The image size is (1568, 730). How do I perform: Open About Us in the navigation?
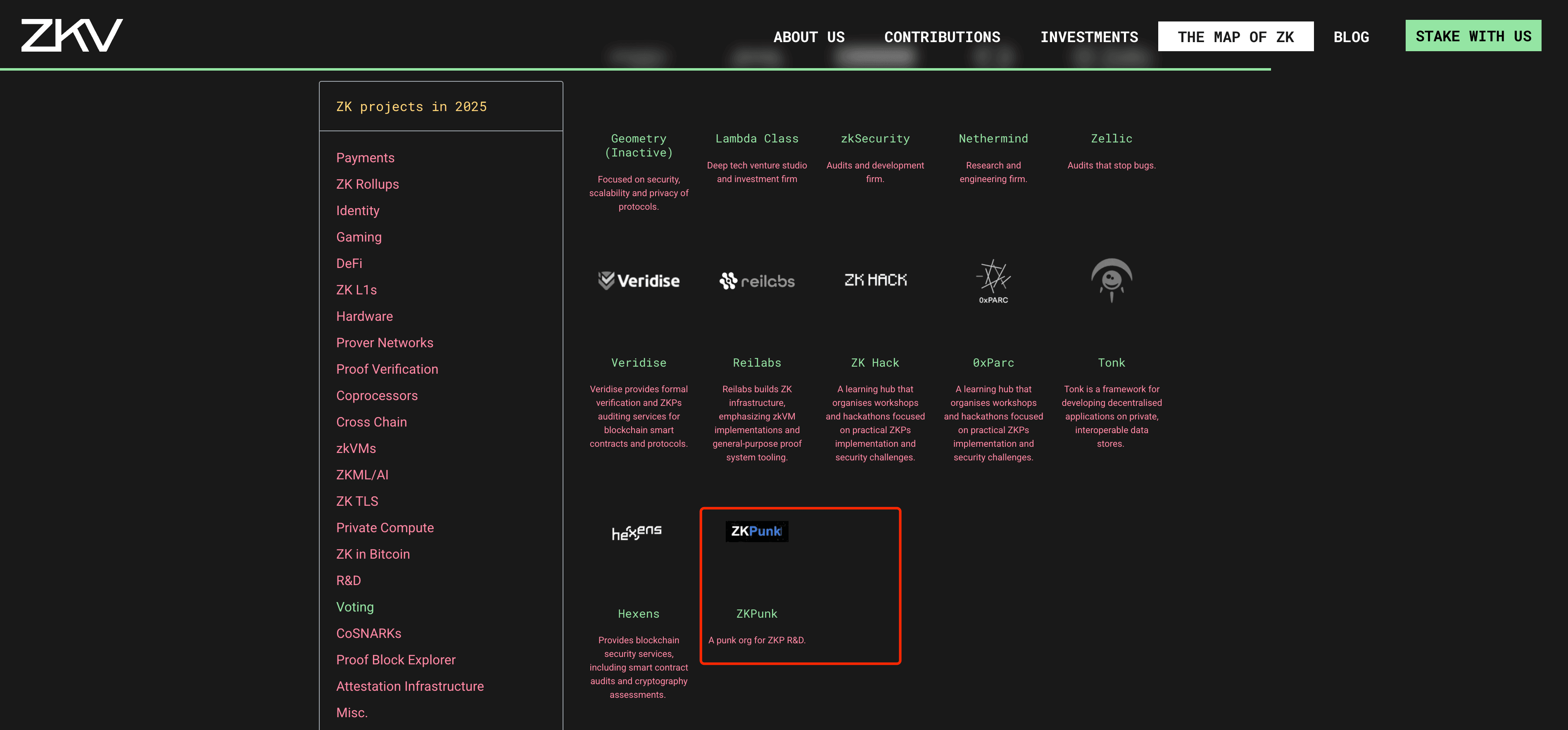(809, 37)
